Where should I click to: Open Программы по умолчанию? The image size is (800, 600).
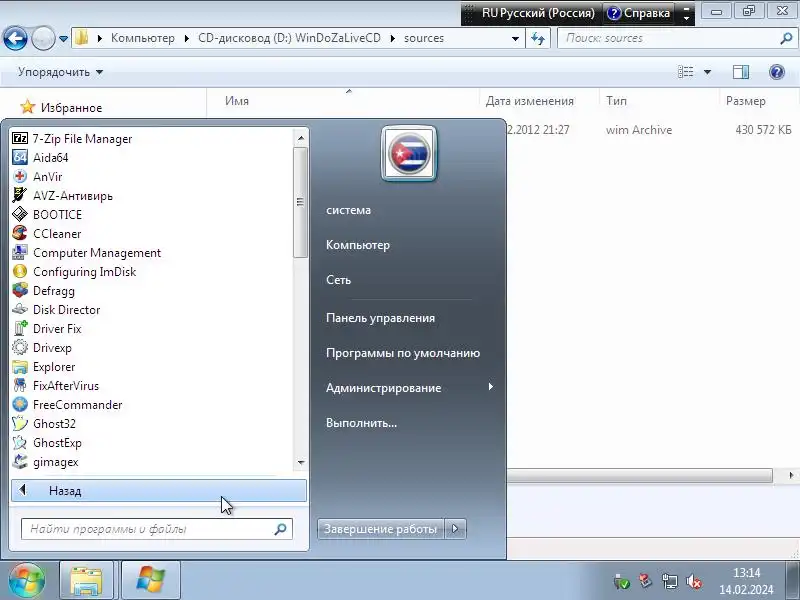pos(403,353)
